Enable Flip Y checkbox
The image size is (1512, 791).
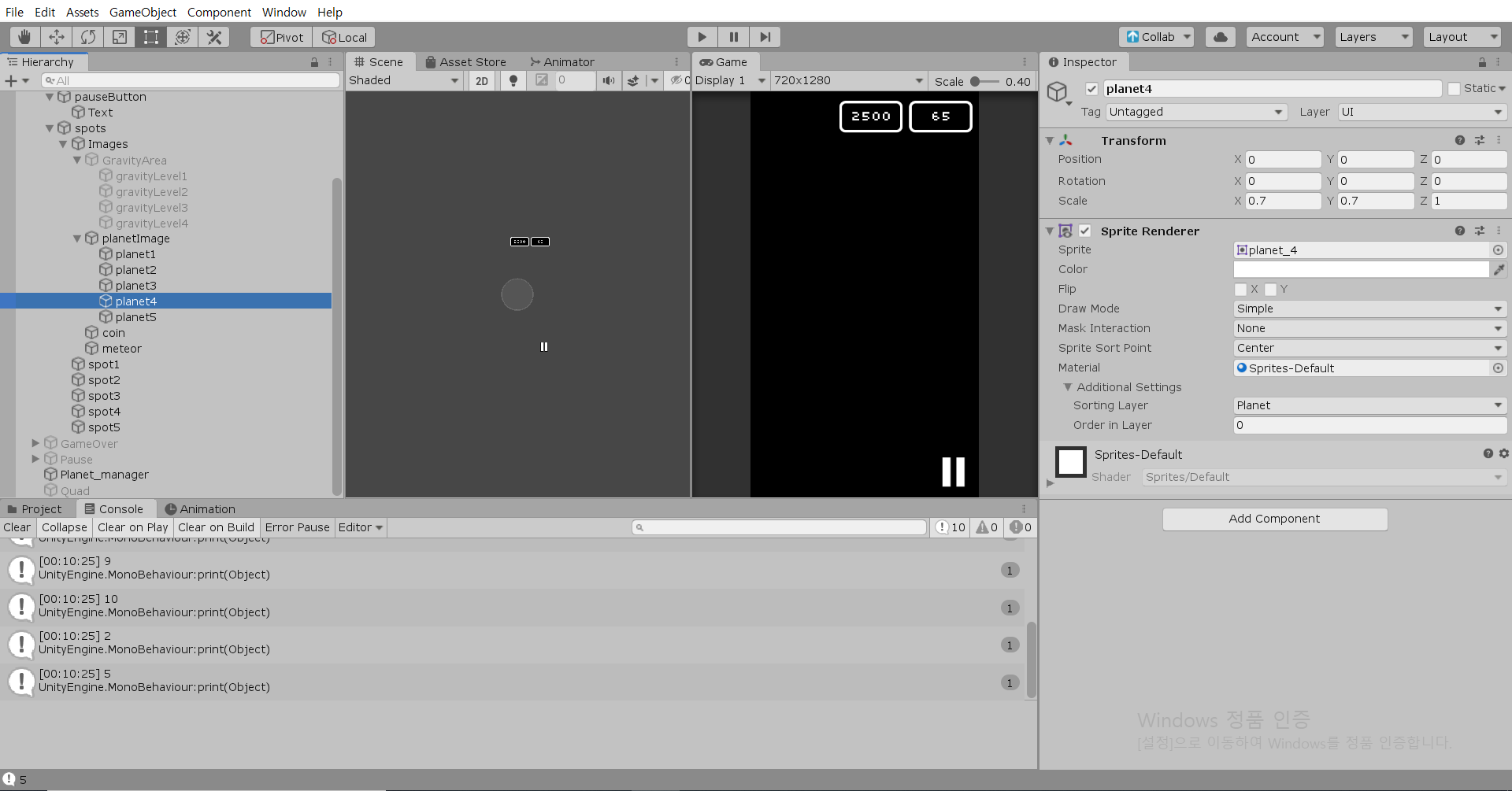pyautogui.click(x=1270, y=289)
